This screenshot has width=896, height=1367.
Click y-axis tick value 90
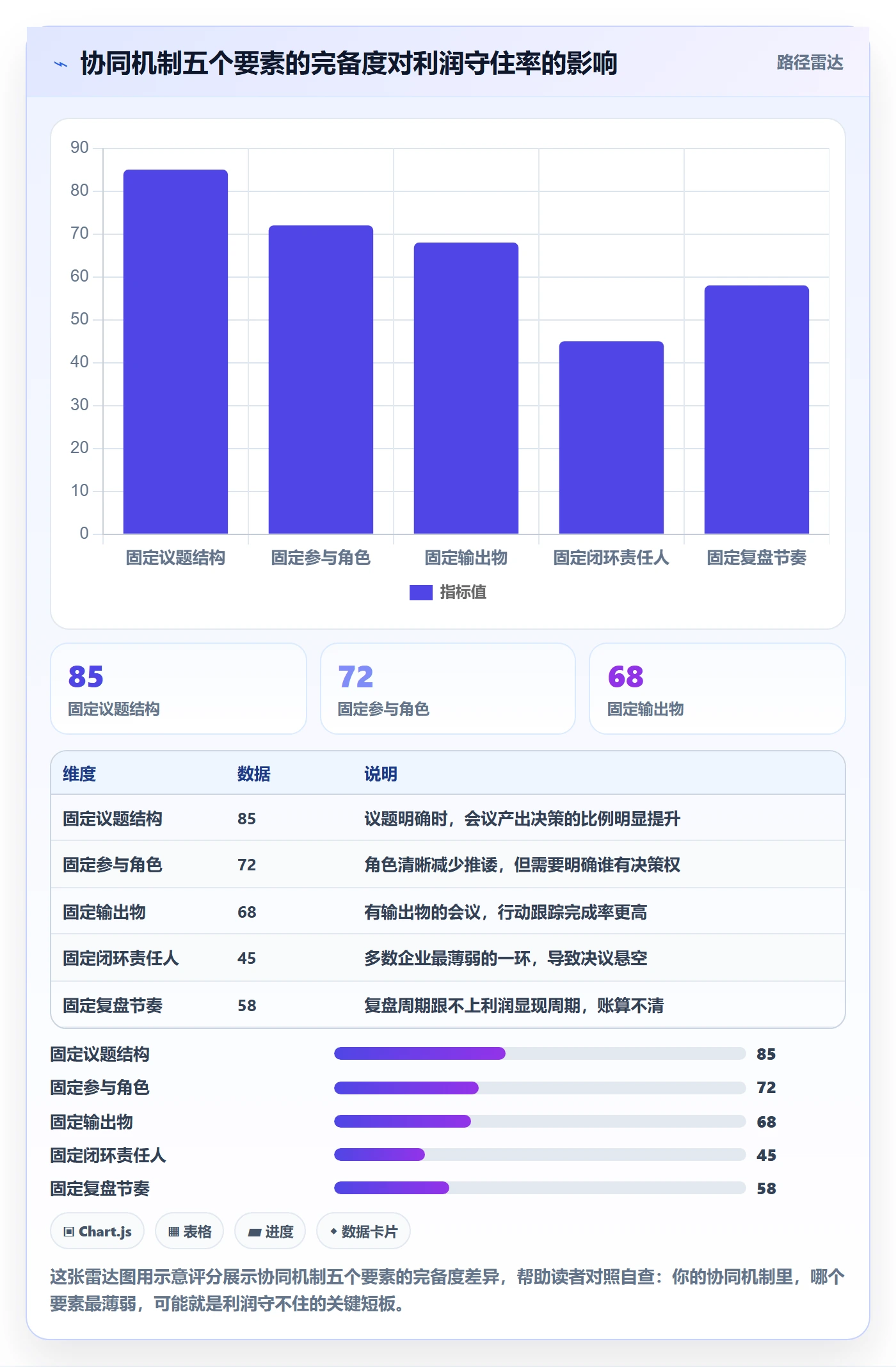[79, 148]
